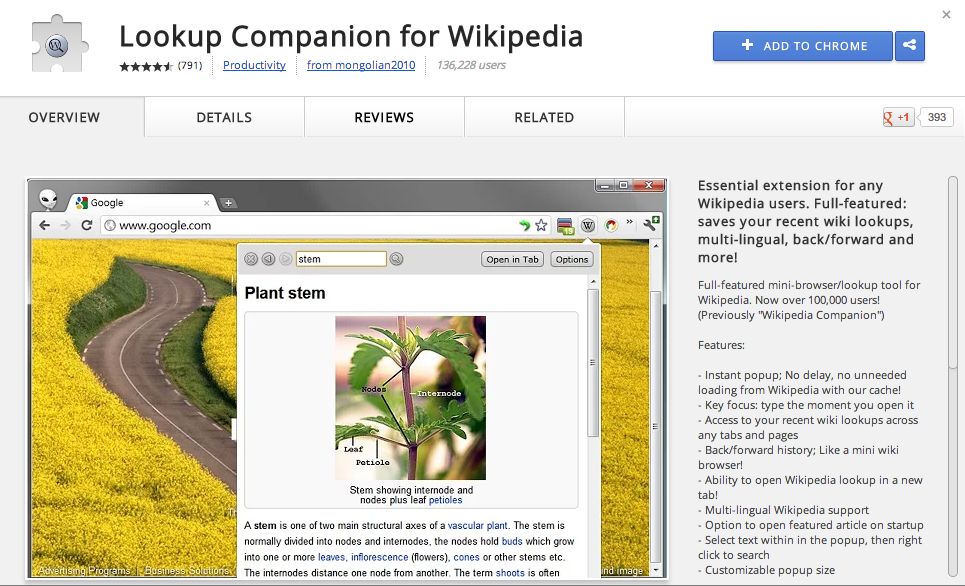Open the Productivity category link

(x=254, y=65)
